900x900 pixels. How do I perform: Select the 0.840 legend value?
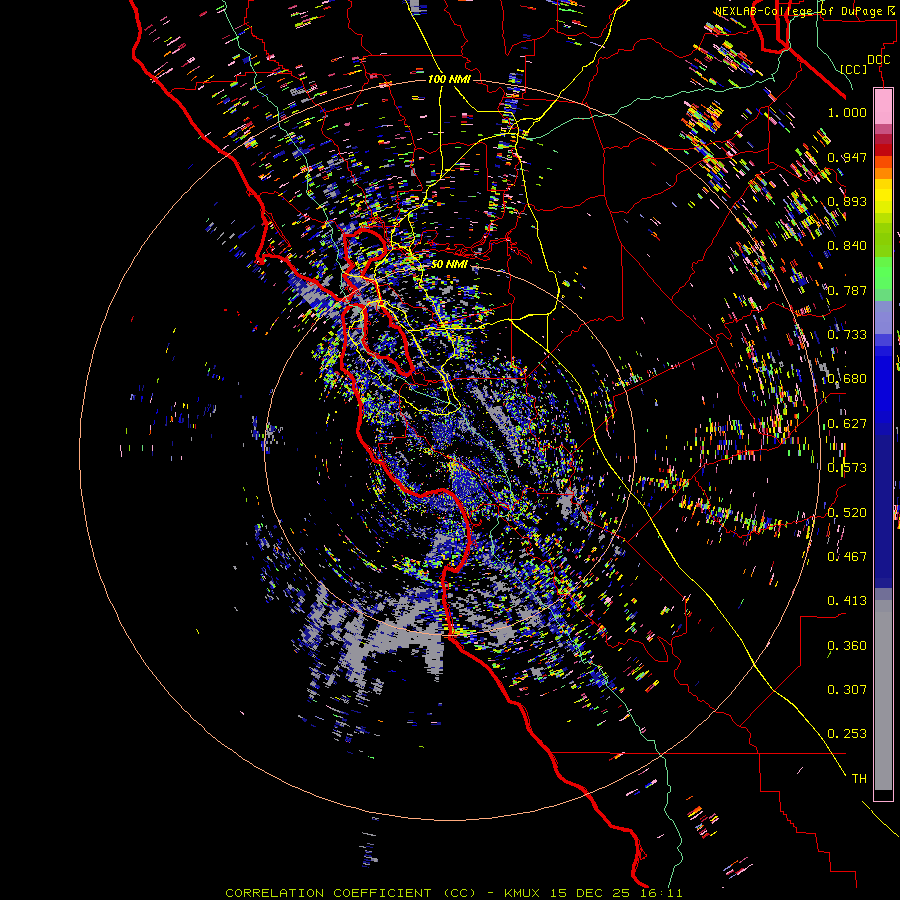tap(847, 246)
